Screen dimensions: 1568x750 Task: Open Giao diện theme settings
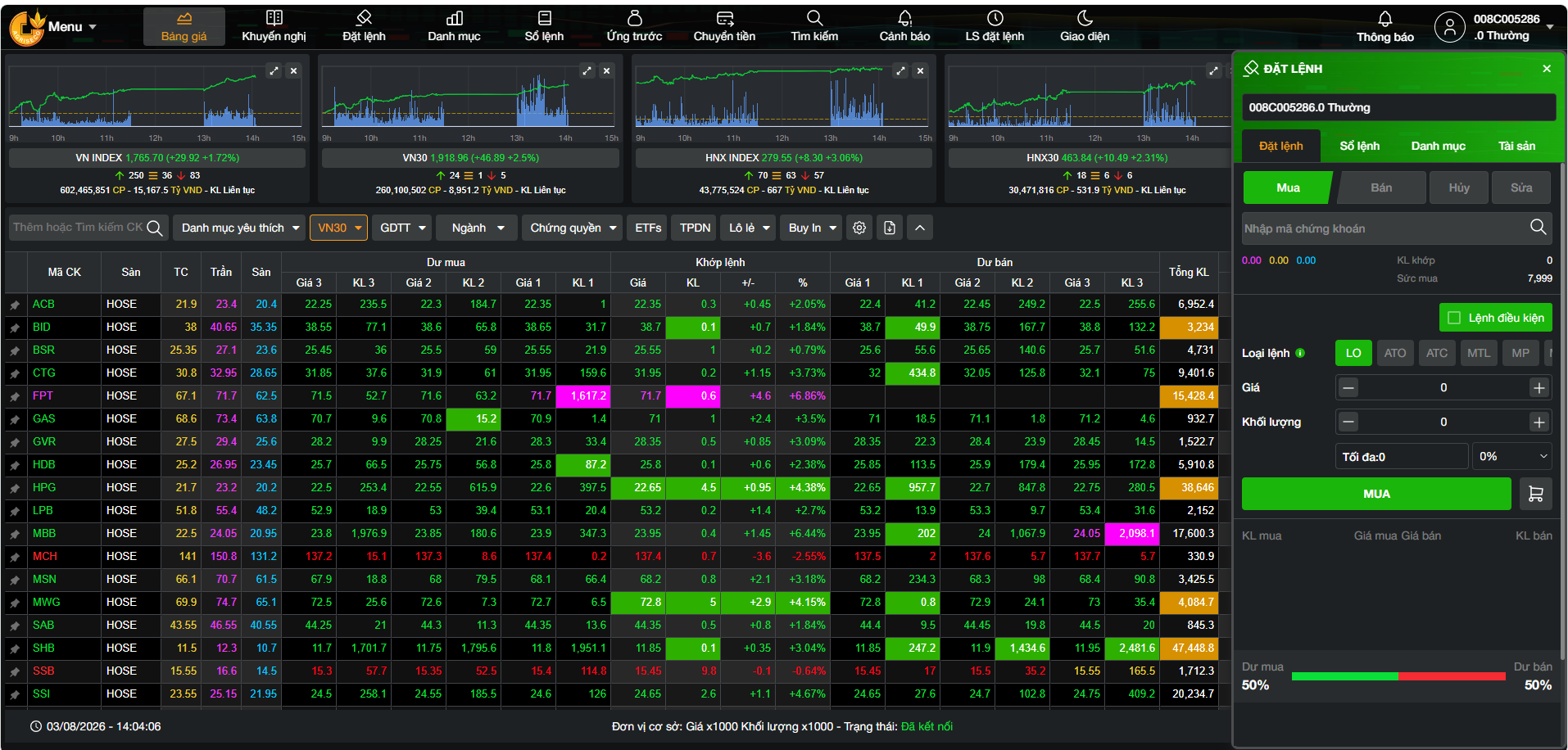point(1085,26)
